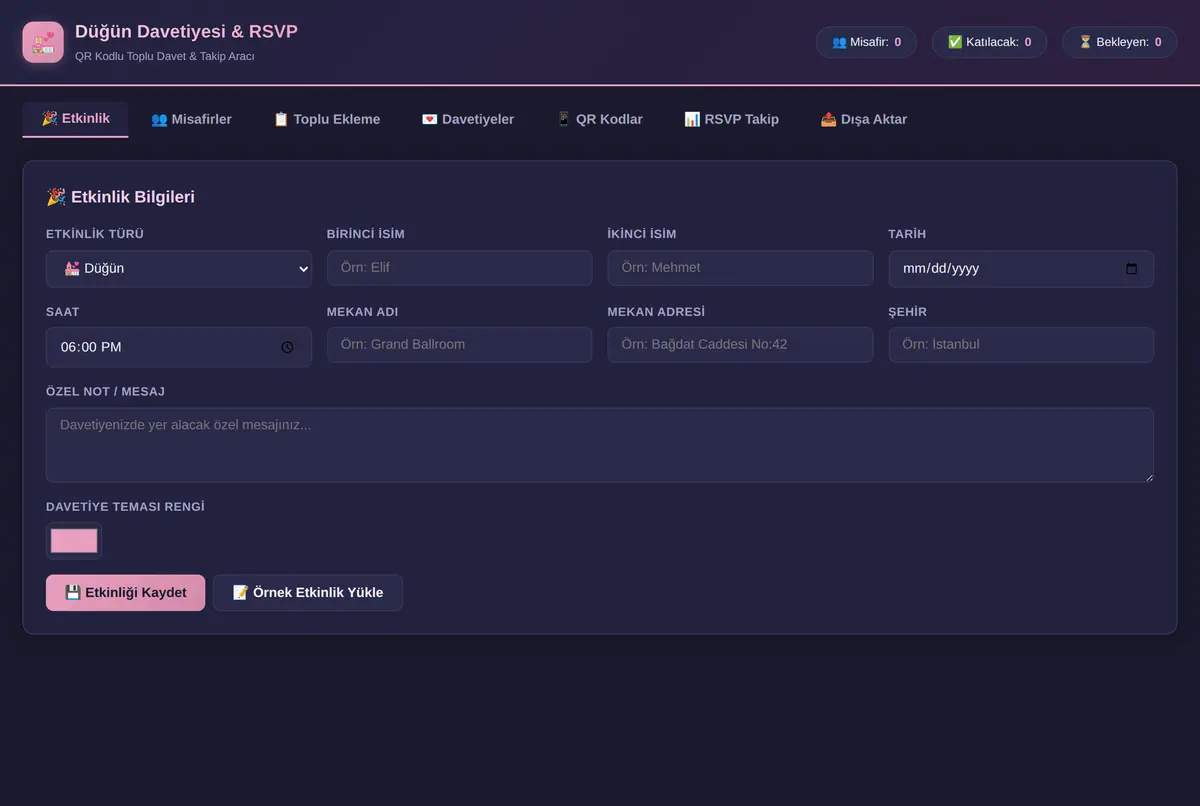Click the Örnek Etkinlik Yükle button
This screenshot has width=1200, height=806.
(x=308, y=592)
